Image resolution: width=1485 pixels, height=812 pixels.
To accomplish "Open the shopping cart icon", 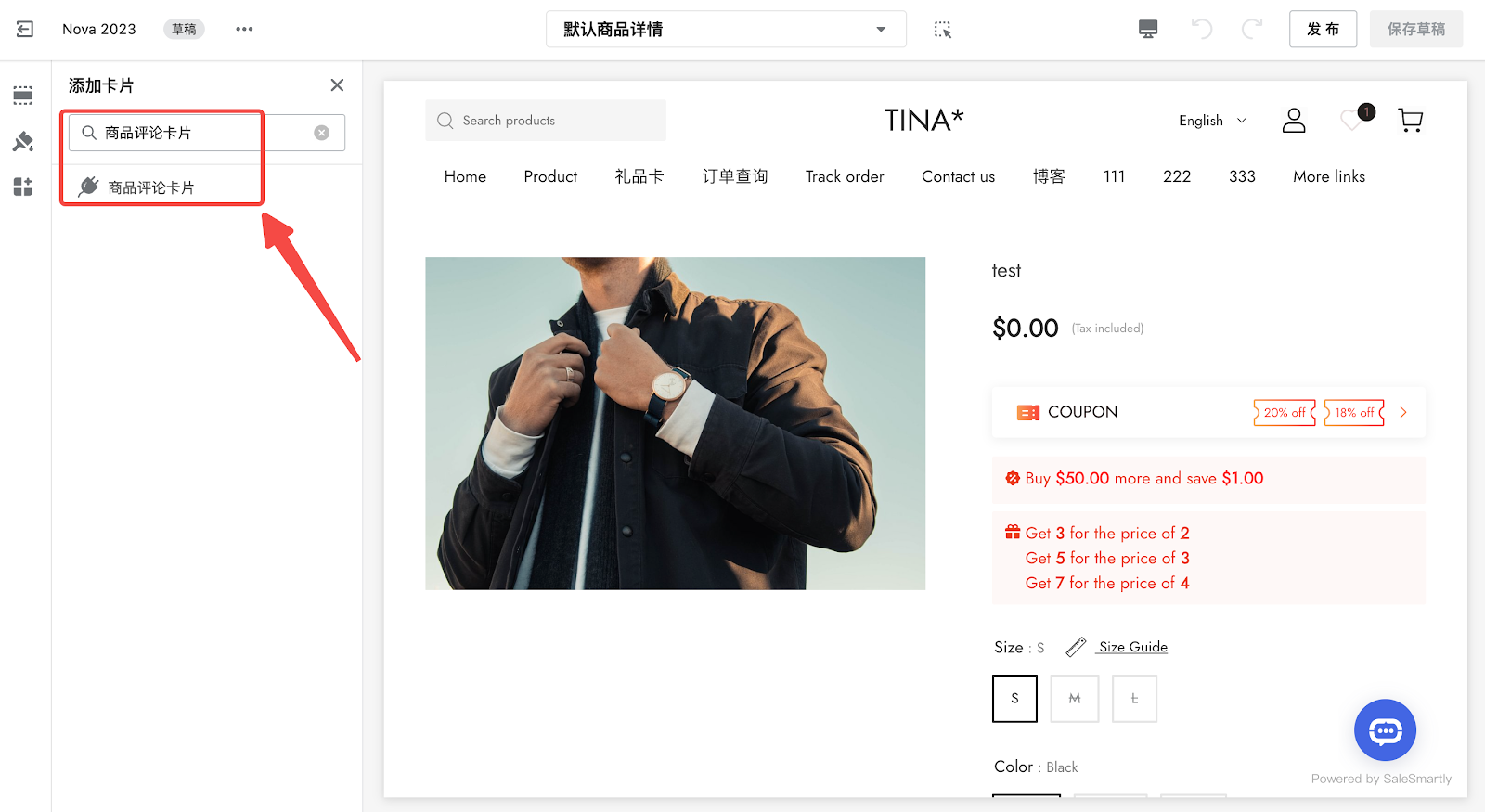I will (1411, 120).
